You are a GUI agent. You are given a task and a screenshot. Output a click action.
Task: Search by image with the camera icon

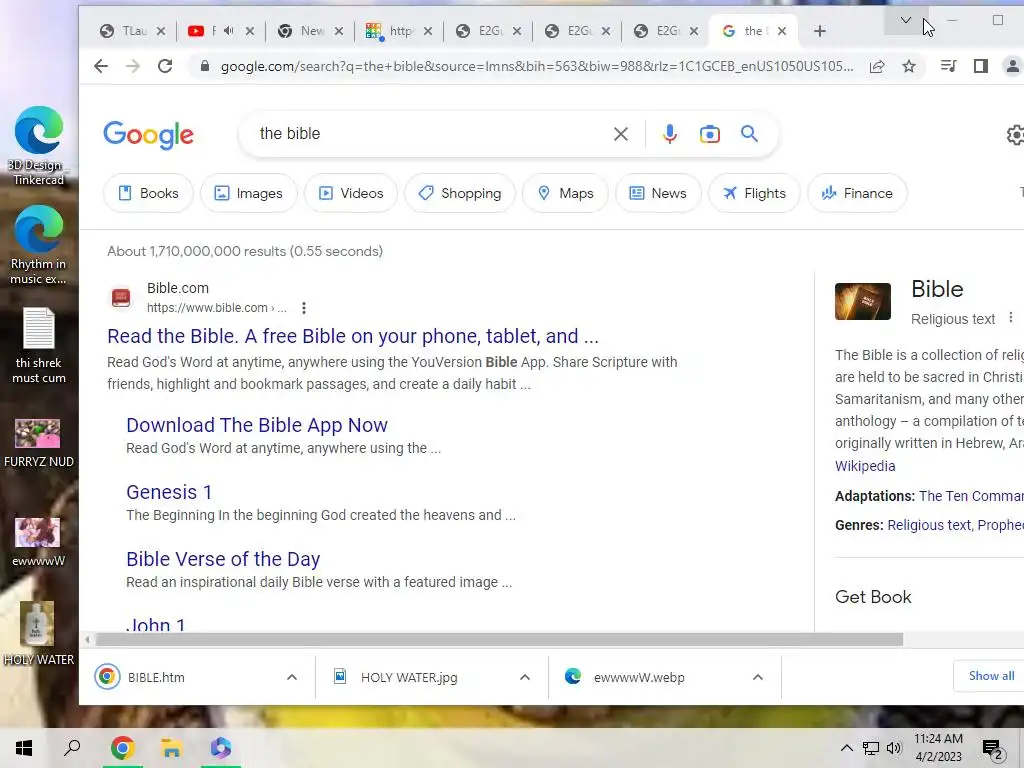(x=709, y=134)
